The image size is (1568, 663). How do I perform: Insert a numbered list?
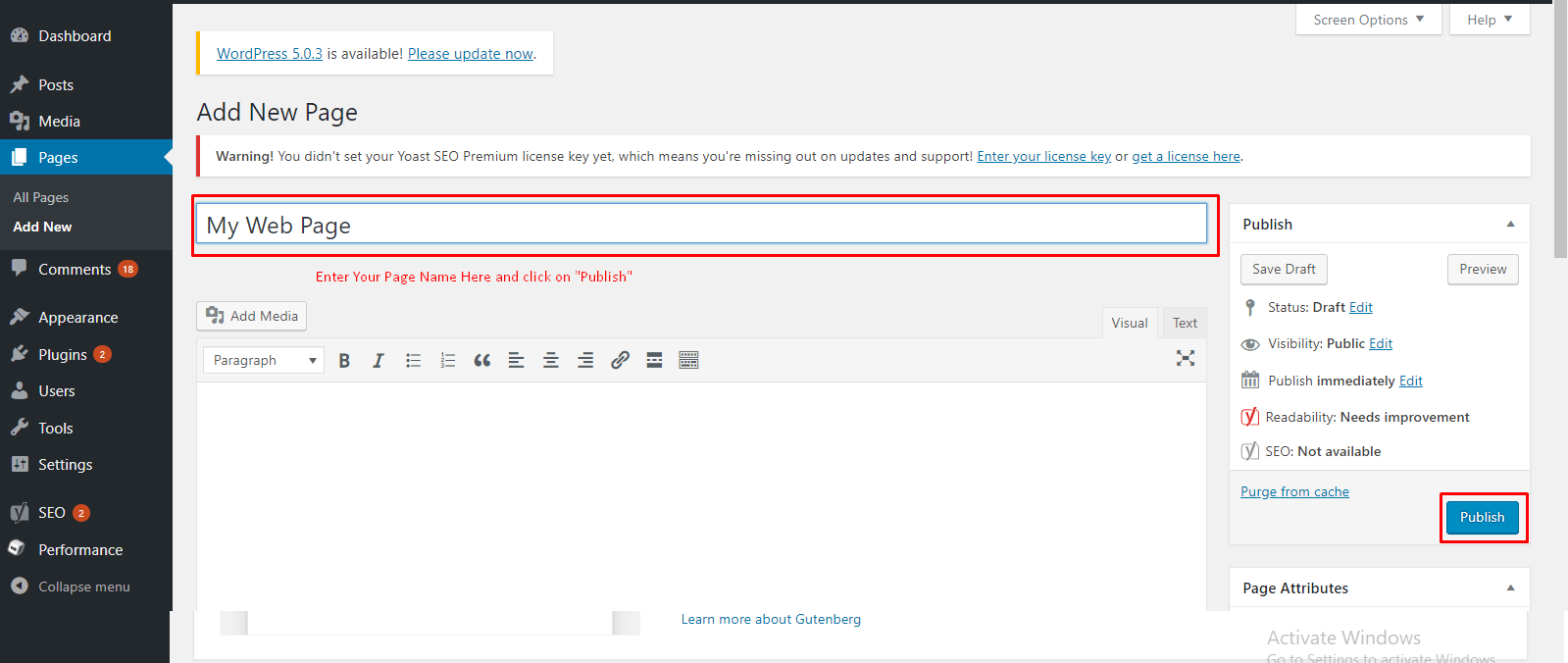click(447, 360)
